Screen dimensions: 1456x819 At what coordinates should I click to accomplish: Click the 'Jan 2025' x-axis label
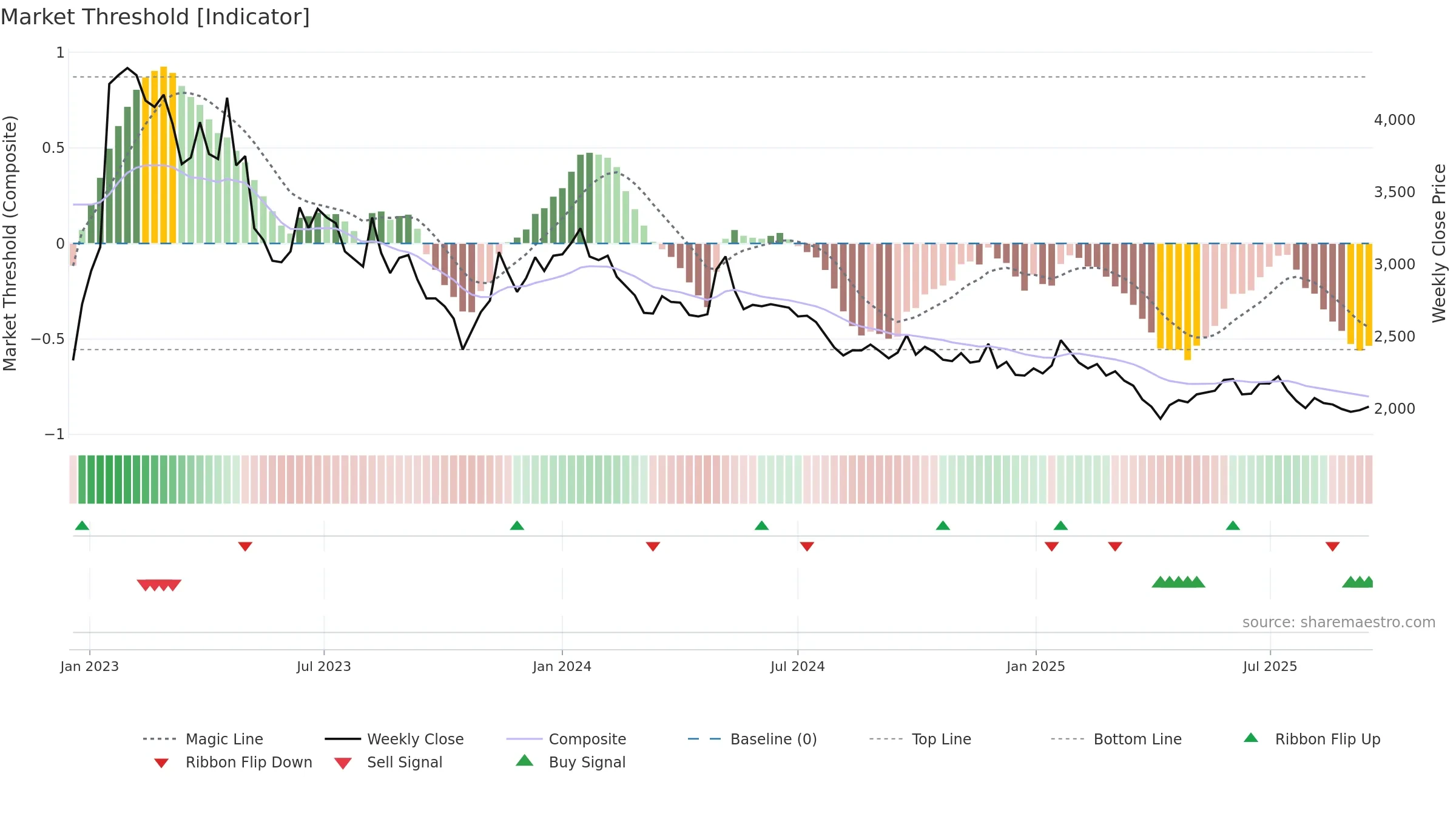pos(1036,666)
